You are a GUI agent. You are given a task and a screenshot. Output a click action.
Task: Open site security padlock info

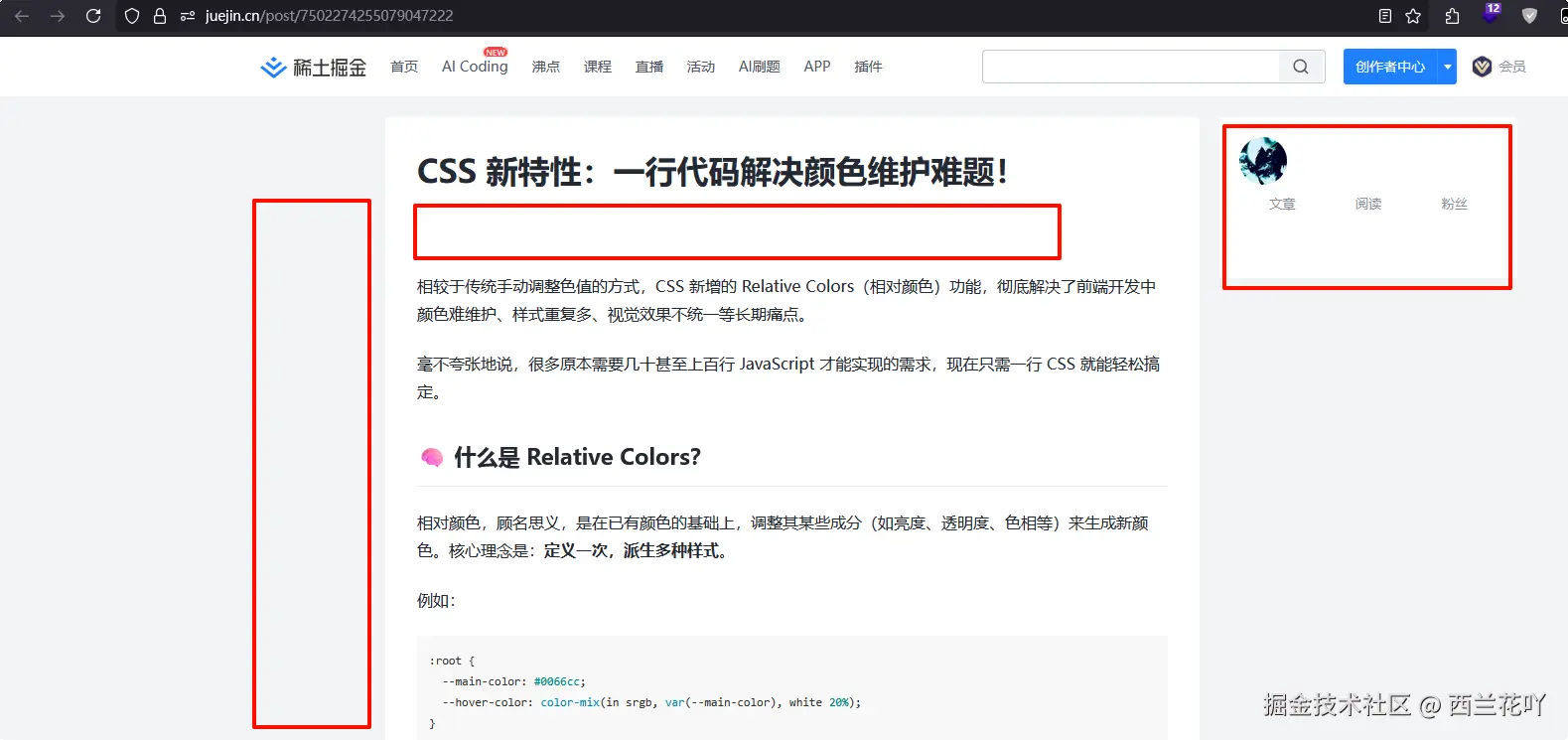tap(159, 16)
